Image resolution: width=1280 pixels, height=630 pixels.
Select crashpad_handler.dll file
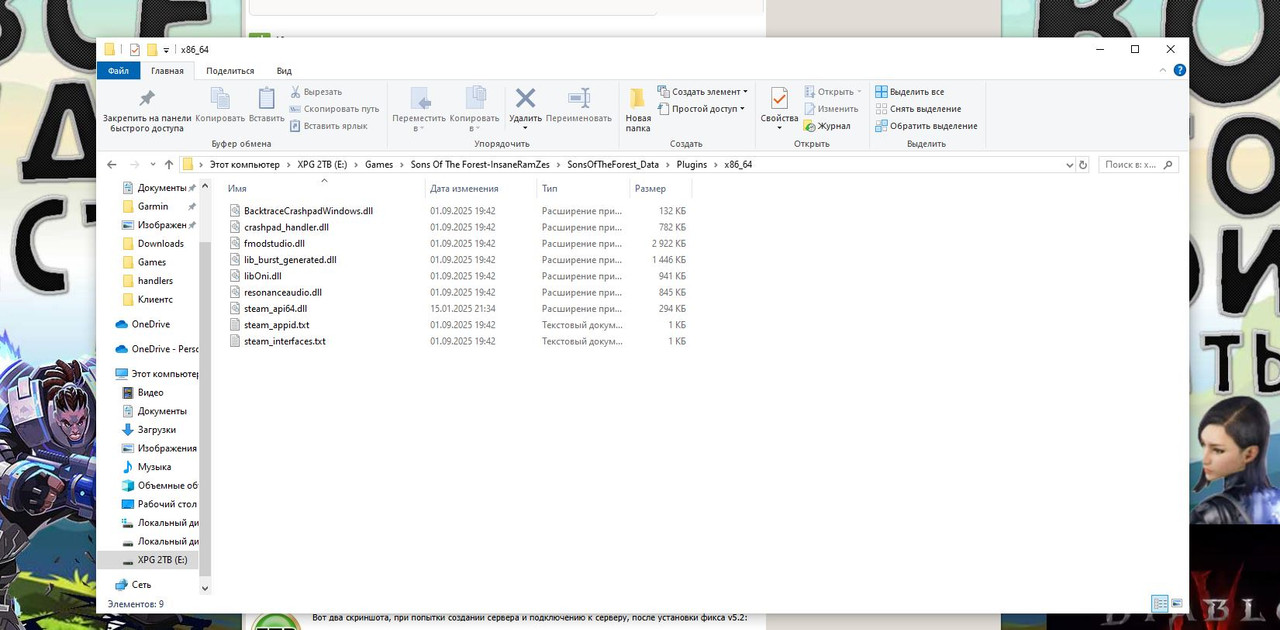click(286, 227)
